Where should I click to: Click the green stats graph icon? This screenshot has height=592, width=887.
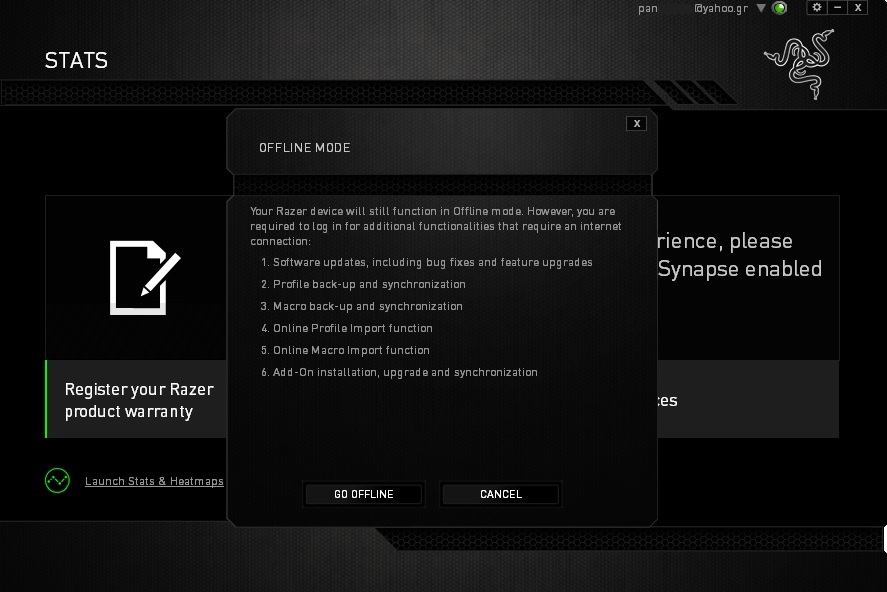click(57, 481)
